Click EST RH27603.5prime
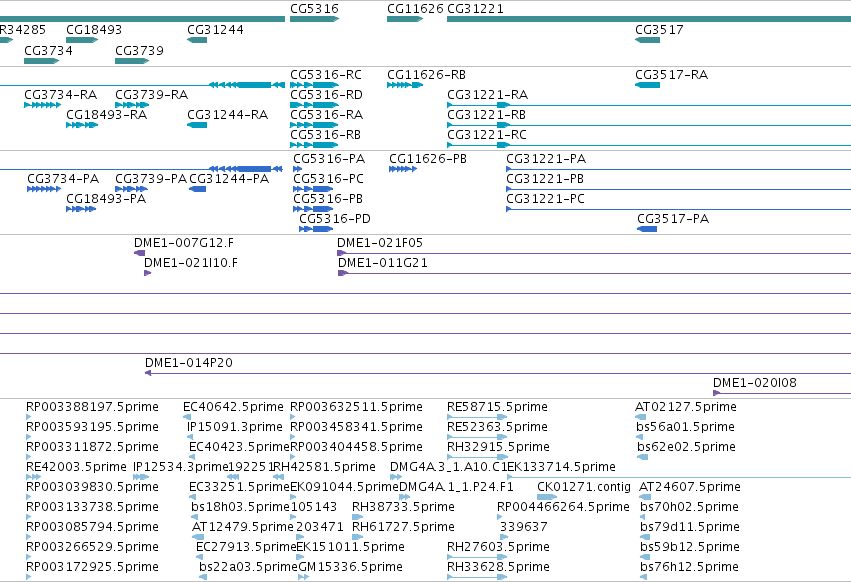851x582 pixels. (x=477, y=557)
